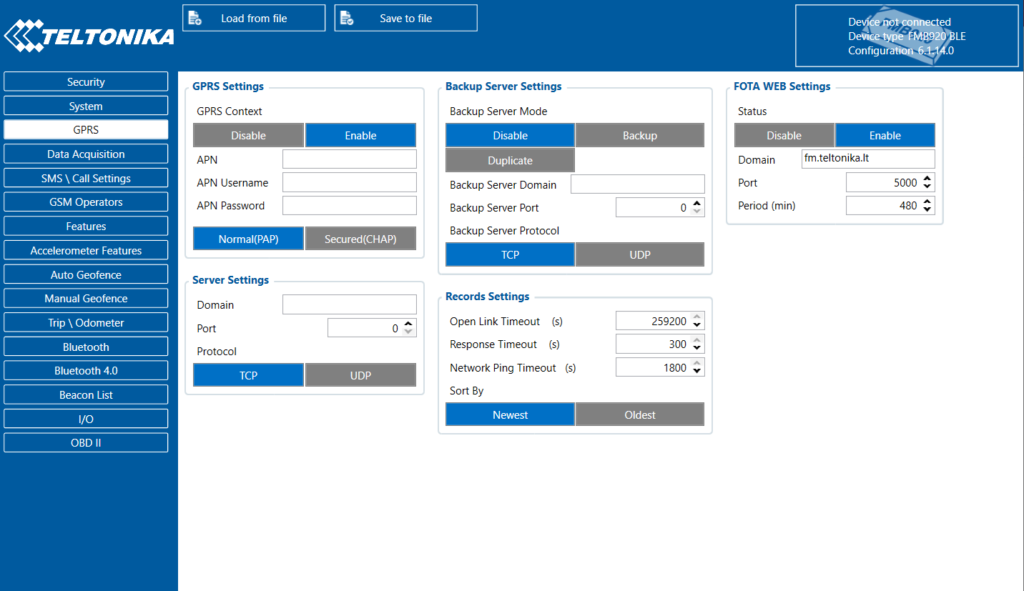Decrease Network Ping Timeout with down arrow
Viewport: 1024px width, 591px height.
point(697,372)
